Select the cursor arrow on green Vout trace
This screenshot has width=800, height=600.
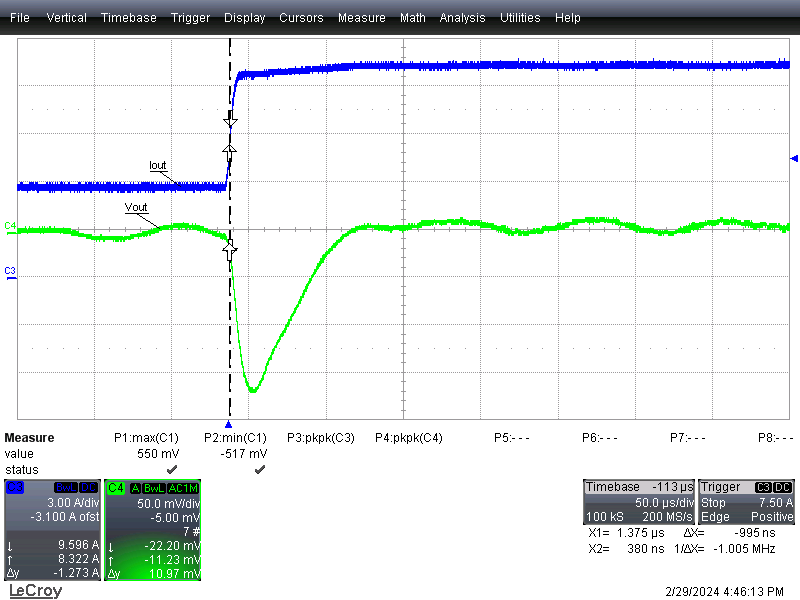[x=230, y=251]
